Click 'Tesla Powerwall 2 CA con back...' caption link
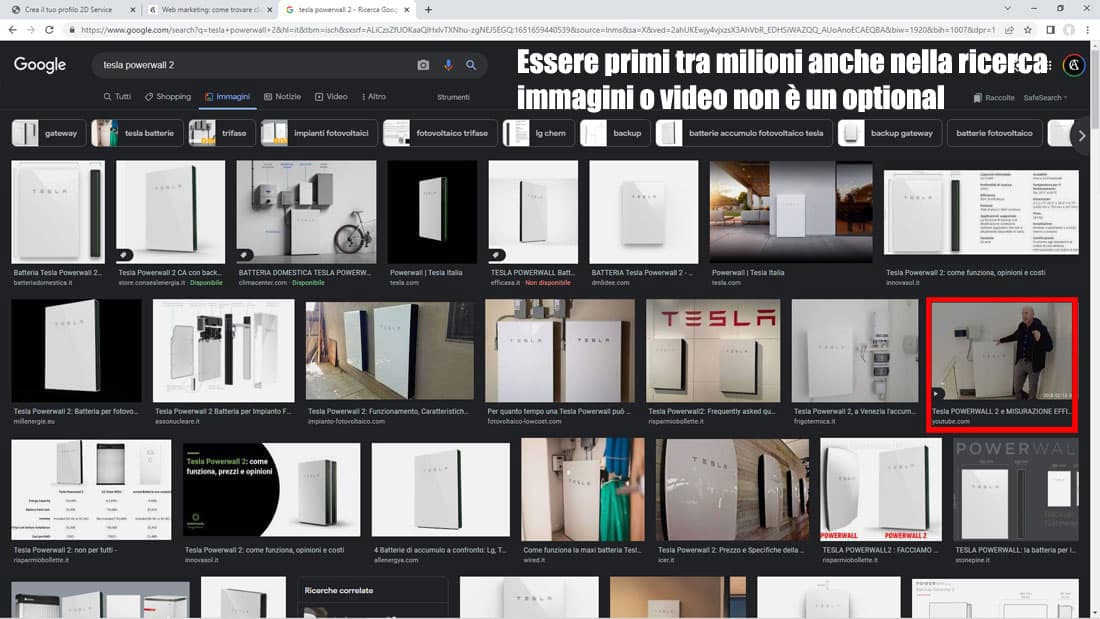The height and width of the screenshot is (619, 1100). coord(170,272)
